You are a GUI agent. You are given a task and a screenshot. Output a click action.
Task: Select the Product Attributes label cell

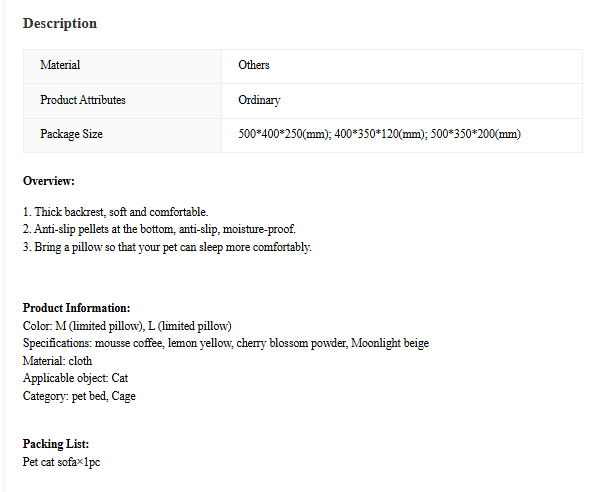point(123,101)
